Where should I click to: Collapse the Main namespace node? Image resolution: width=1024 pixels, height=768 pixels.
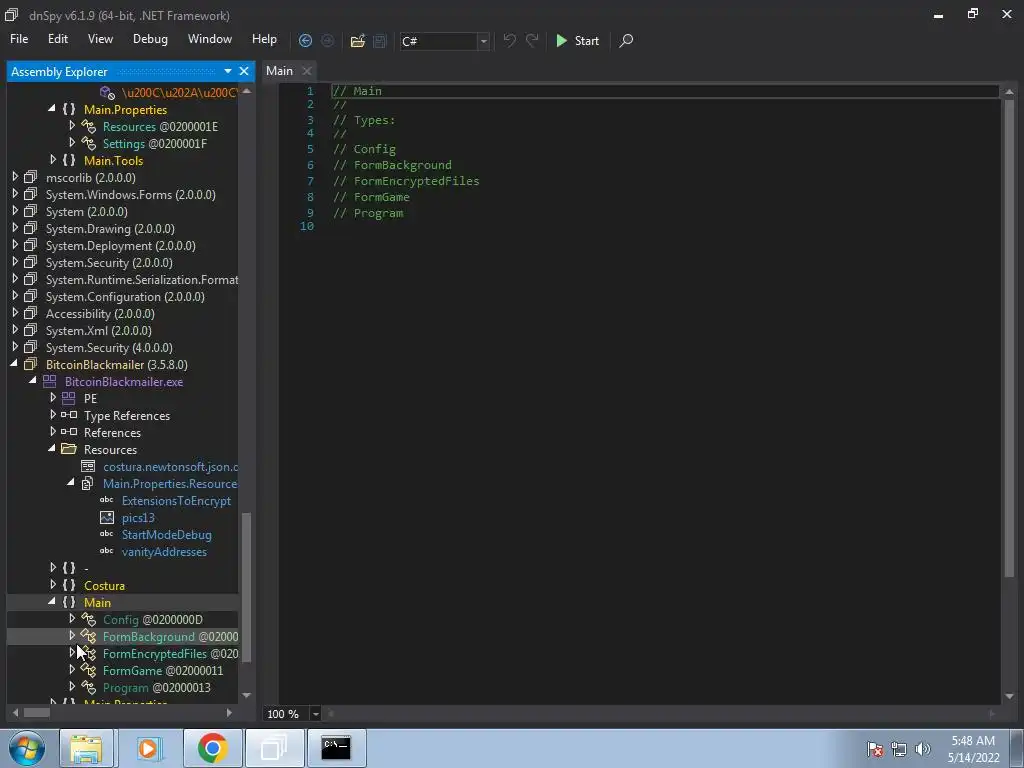point(52,601)
